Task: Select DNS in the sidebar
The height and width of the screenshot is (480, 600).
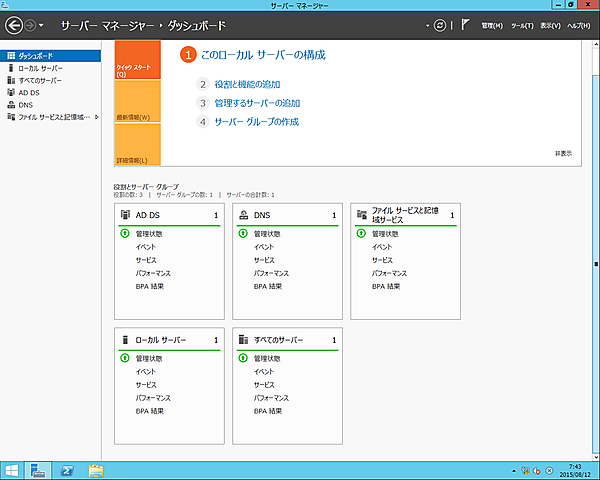Action: coord(51,105)
